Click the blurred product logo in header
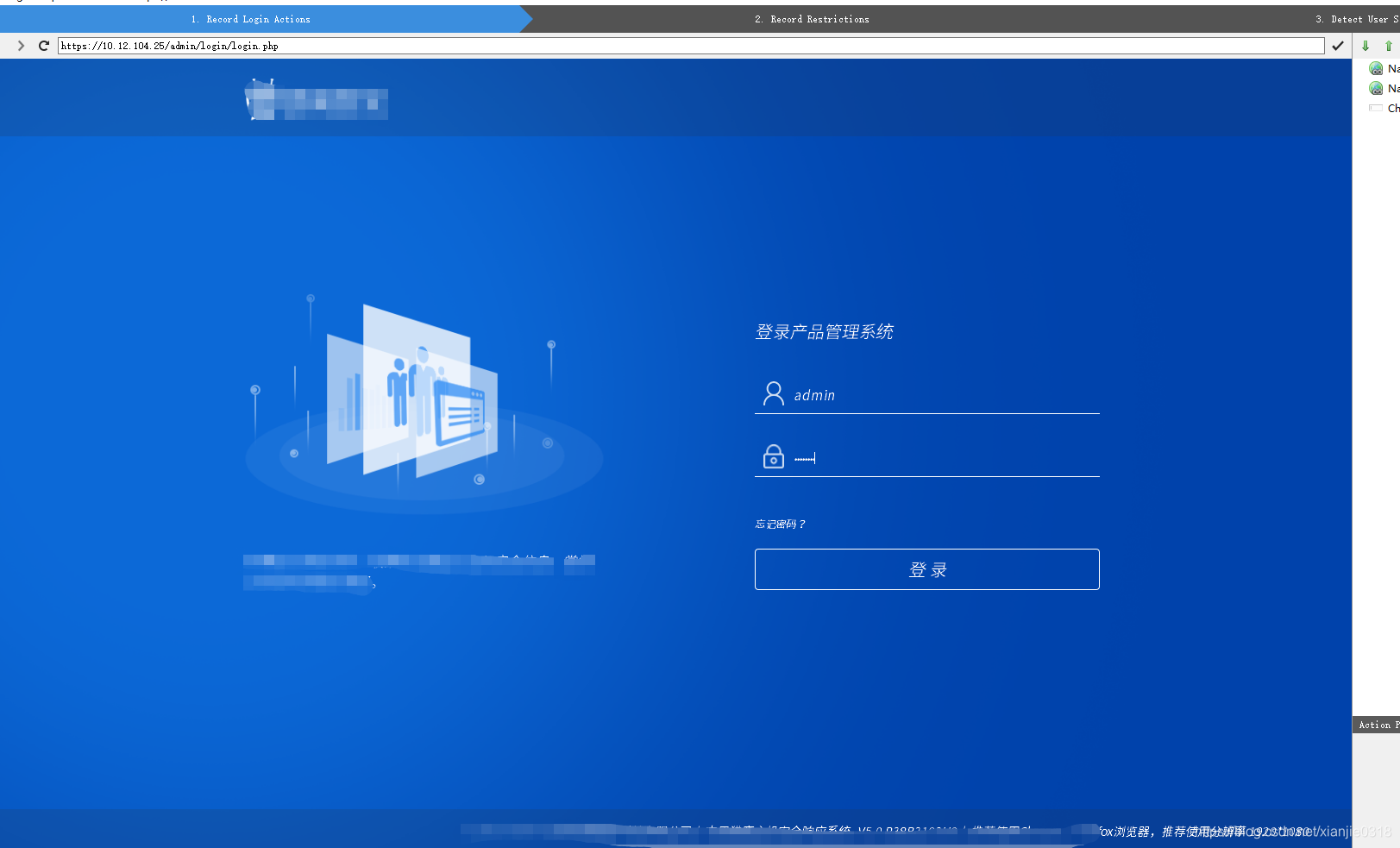Screen dimensions: 1400x848 317,101
